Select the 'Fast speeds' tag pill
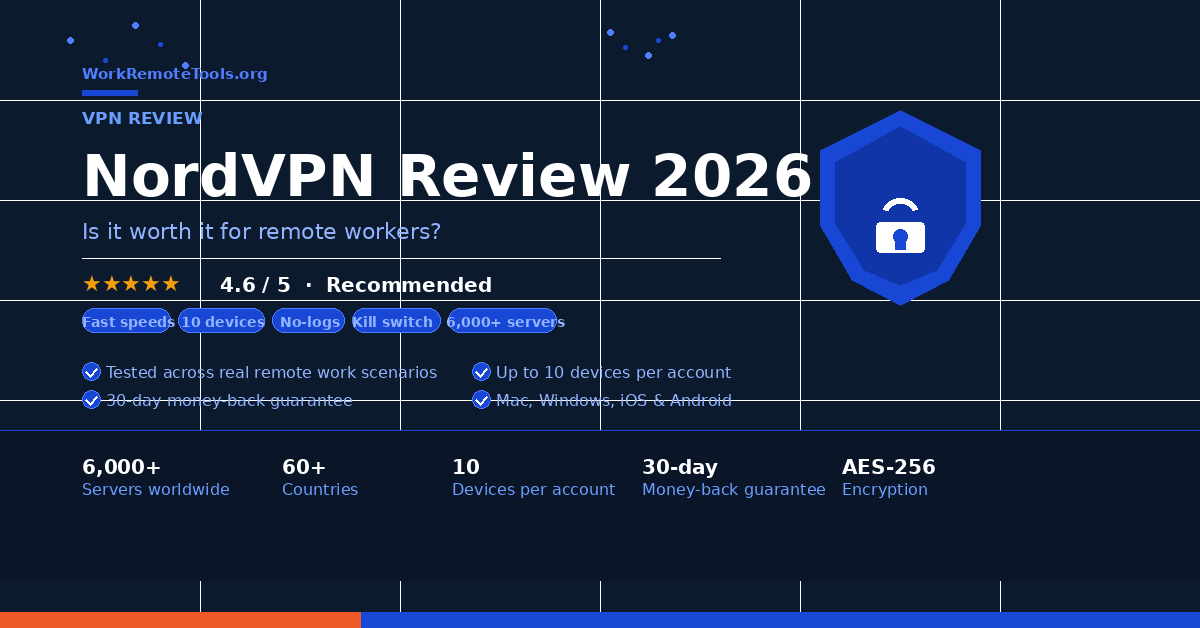 click(128, 321)
